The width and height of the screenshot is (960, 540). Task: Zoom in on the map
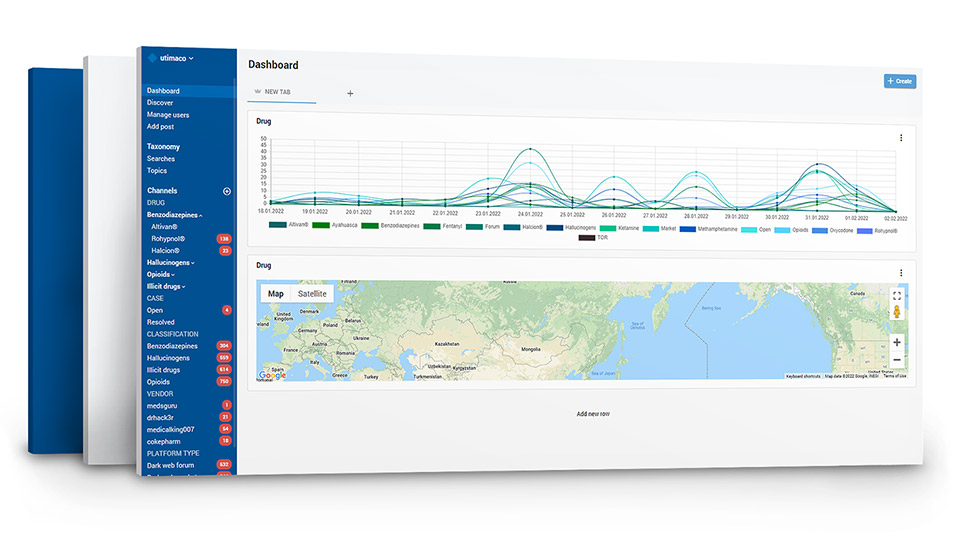click(x=896, y=342)
